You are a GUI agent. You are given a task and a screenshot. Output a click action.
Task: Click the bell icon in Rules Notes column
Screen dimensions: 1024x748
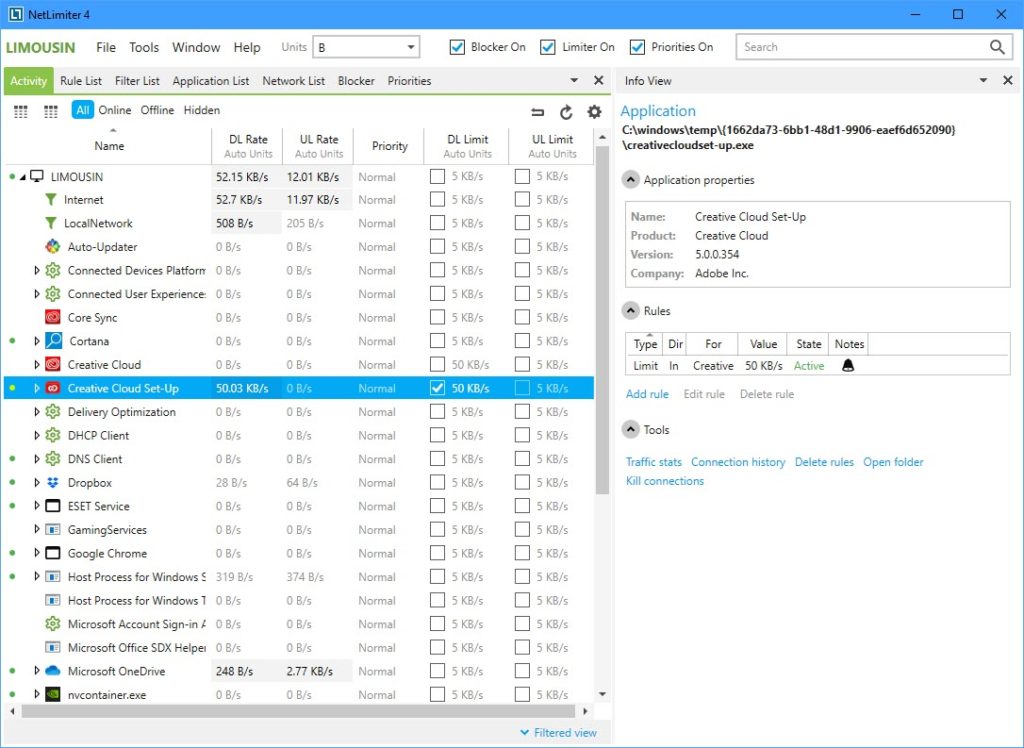point(848,366)
